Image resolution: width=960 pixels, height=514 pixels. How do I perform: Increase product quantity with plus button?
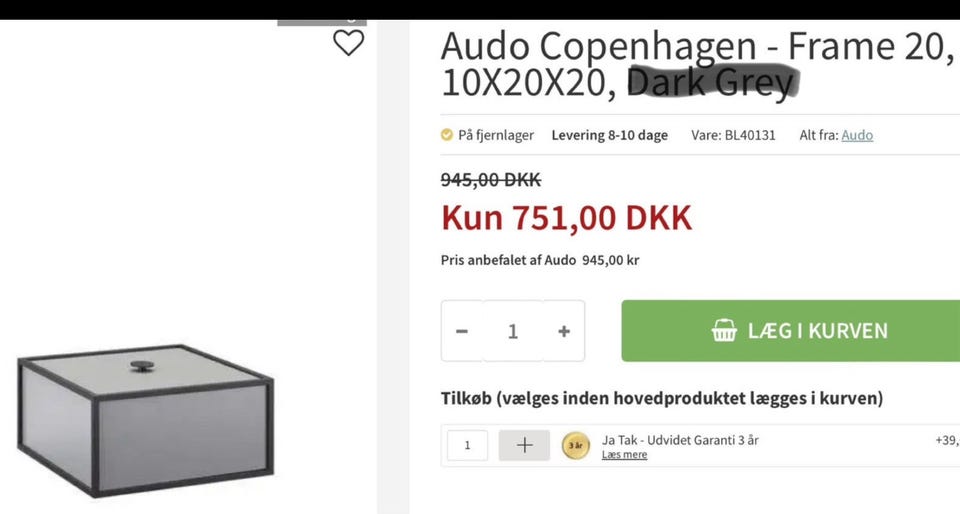tap(564, 331)
